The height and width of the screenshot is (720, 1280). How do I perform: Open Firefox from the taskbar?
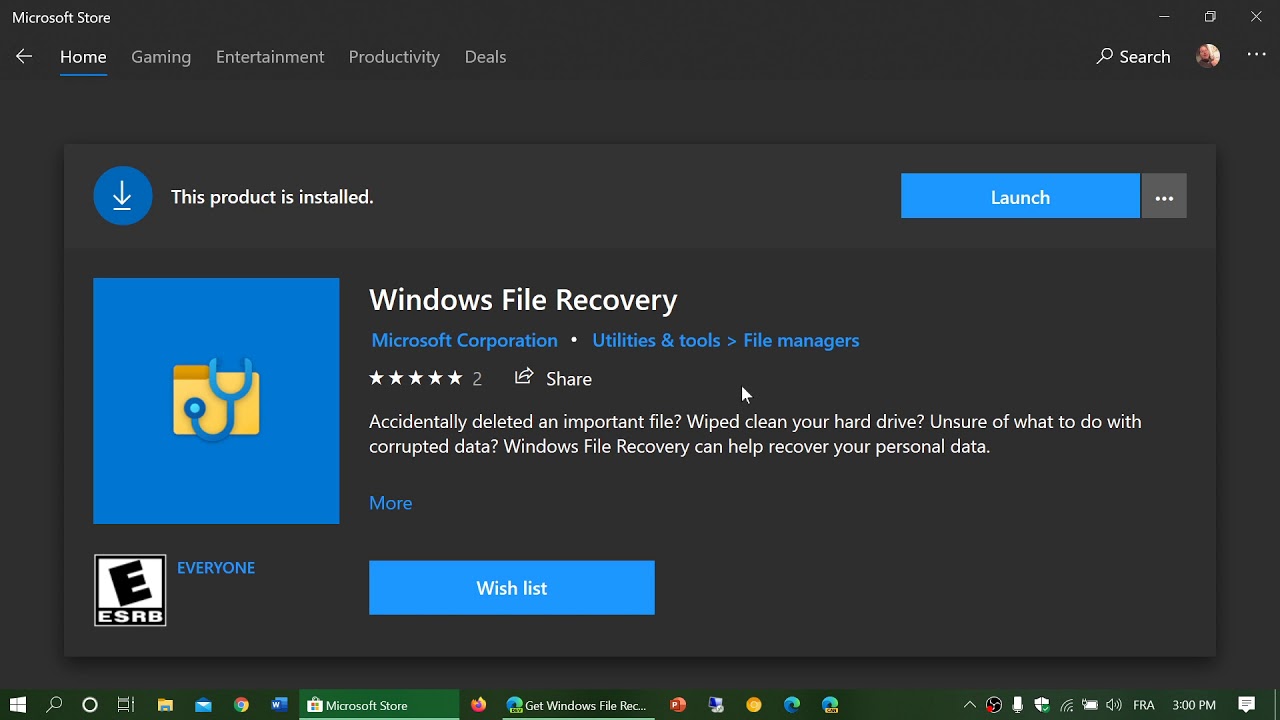479,705
